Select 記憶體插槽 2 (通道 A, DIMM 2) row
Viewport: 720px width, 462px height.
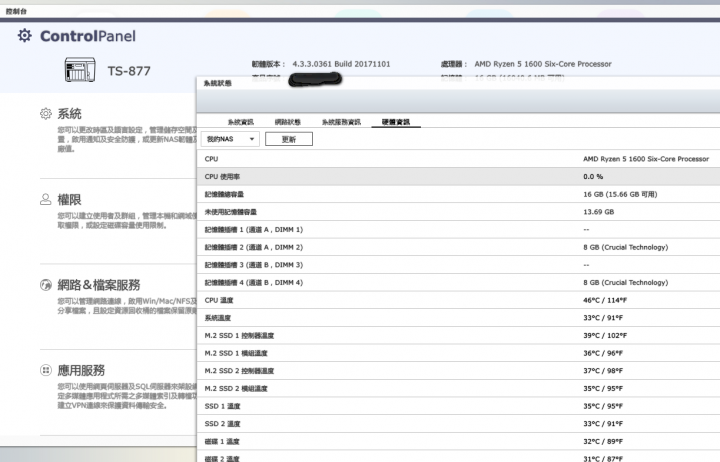[458, 247]
